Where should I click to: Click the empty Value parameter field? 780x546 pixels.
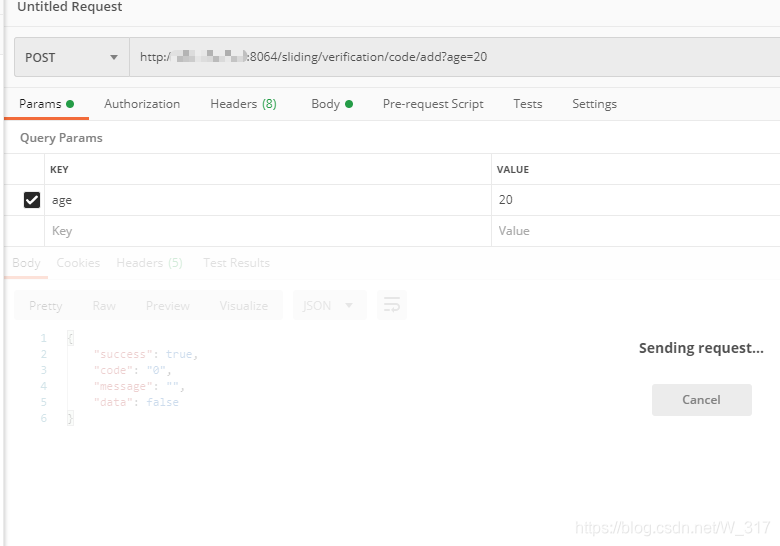tap(636, 231)
